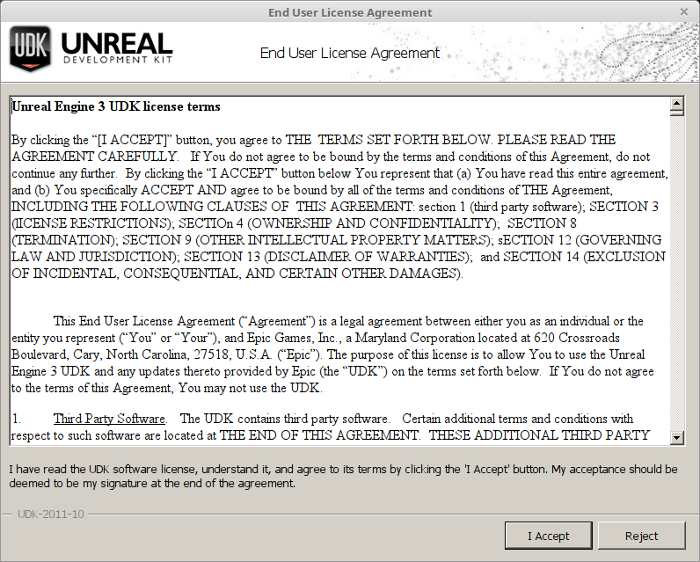Click the scrollbar track below the thumb
This screenshot has width=700, height=562.
[677, 274]
